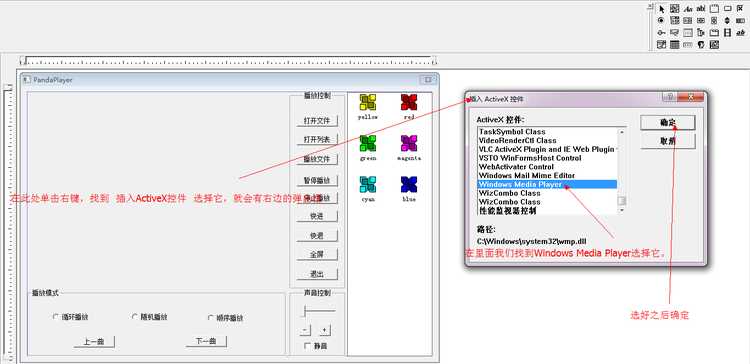Pick the Month Calendar control tool
Image resolution: width=750 pixels, height=364 pixels.
(674, 44)
